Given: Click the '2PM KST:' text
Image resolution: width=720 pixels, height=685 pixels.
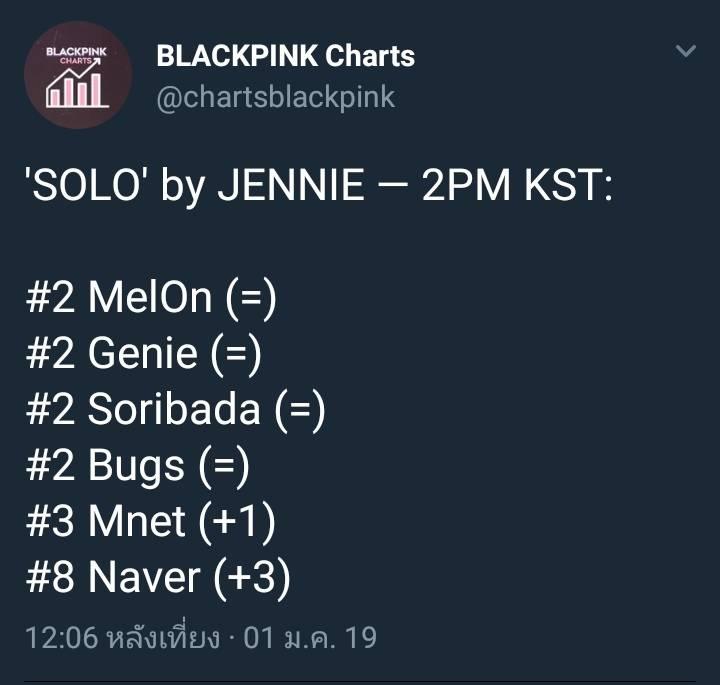Looking at the screenshot, I should coord(517,185).
